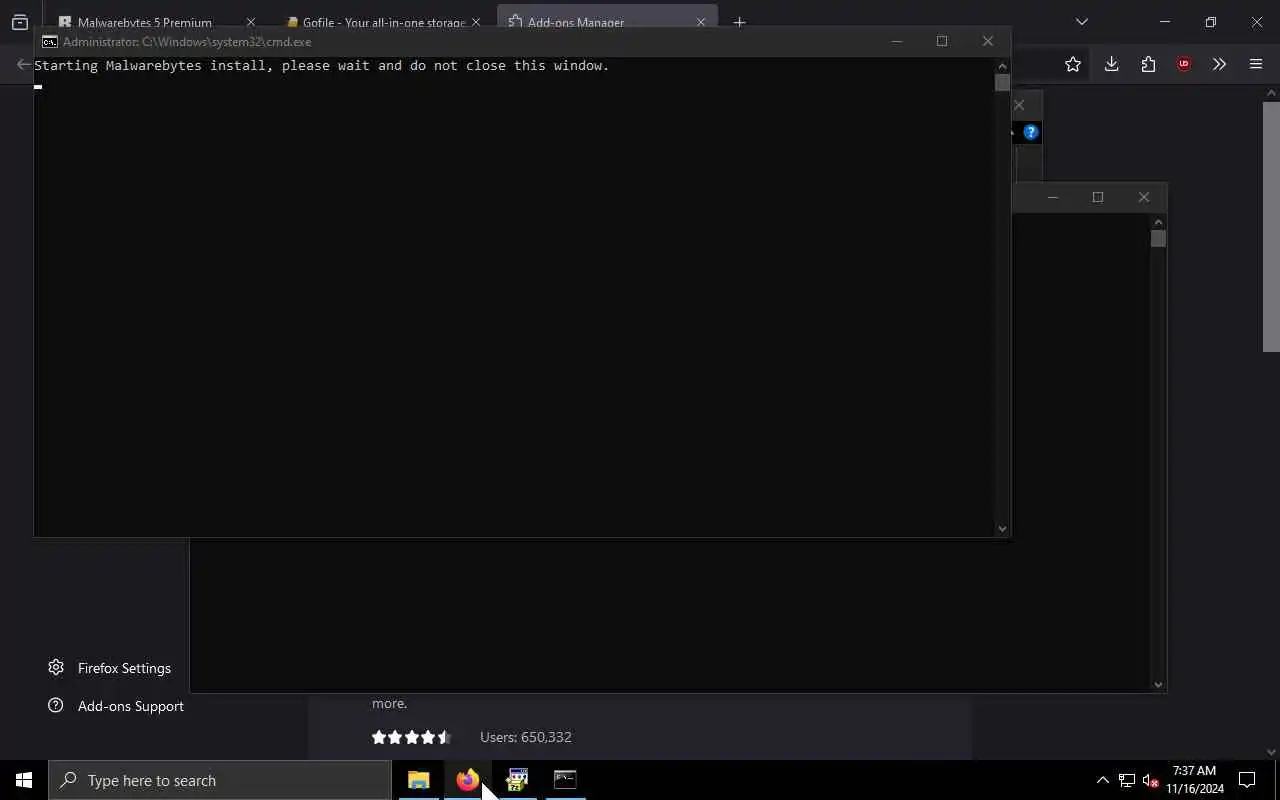1280x800 pixels.
Task: Click the 'Users: 650,332' text
Action: click(526, 737)
